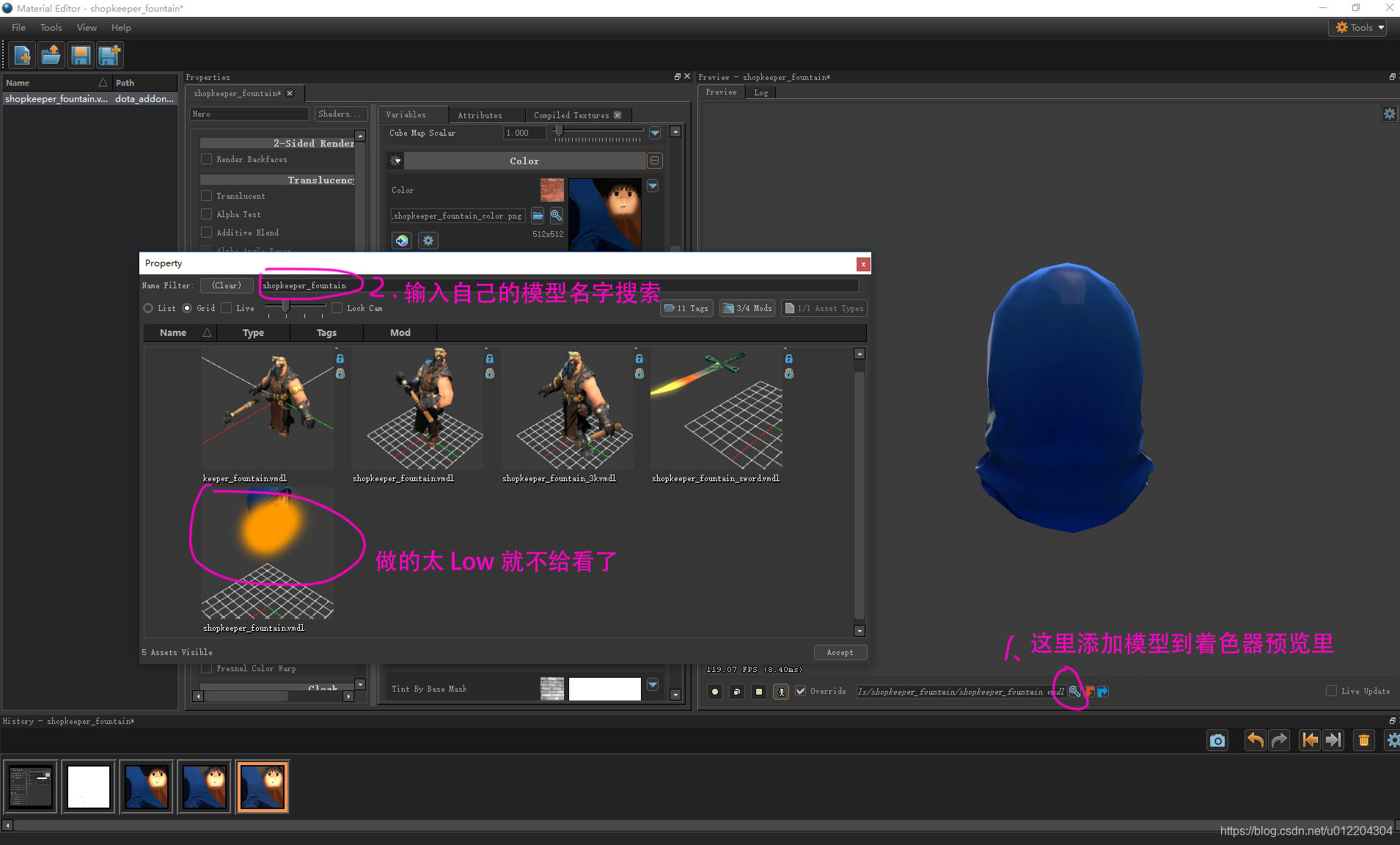Click the Save Material disk icon

(x=81, y=55)
